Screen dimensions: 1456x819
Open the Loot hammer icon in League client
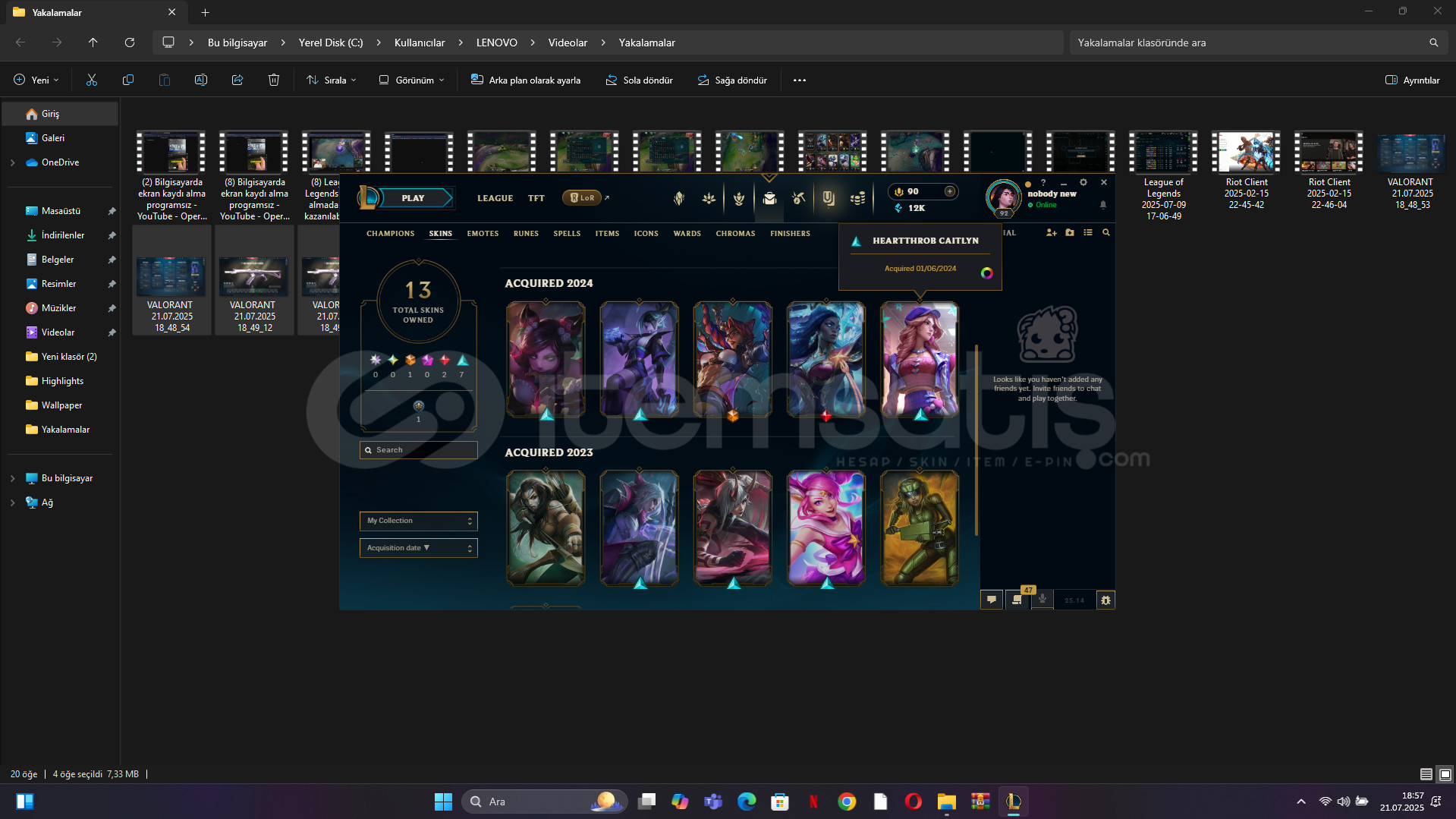(798, 198)
